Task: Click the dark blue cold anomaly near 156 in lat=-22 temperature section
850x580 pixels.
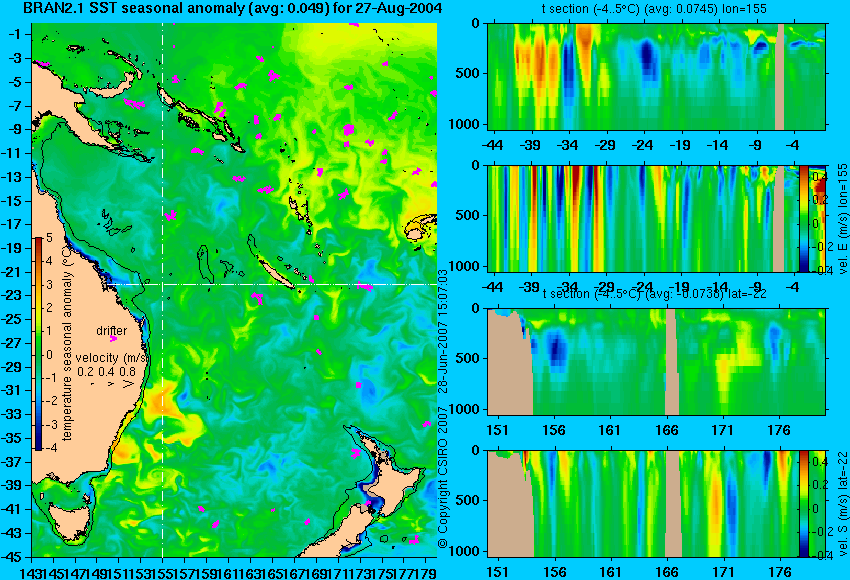Action: pos(555,347)
